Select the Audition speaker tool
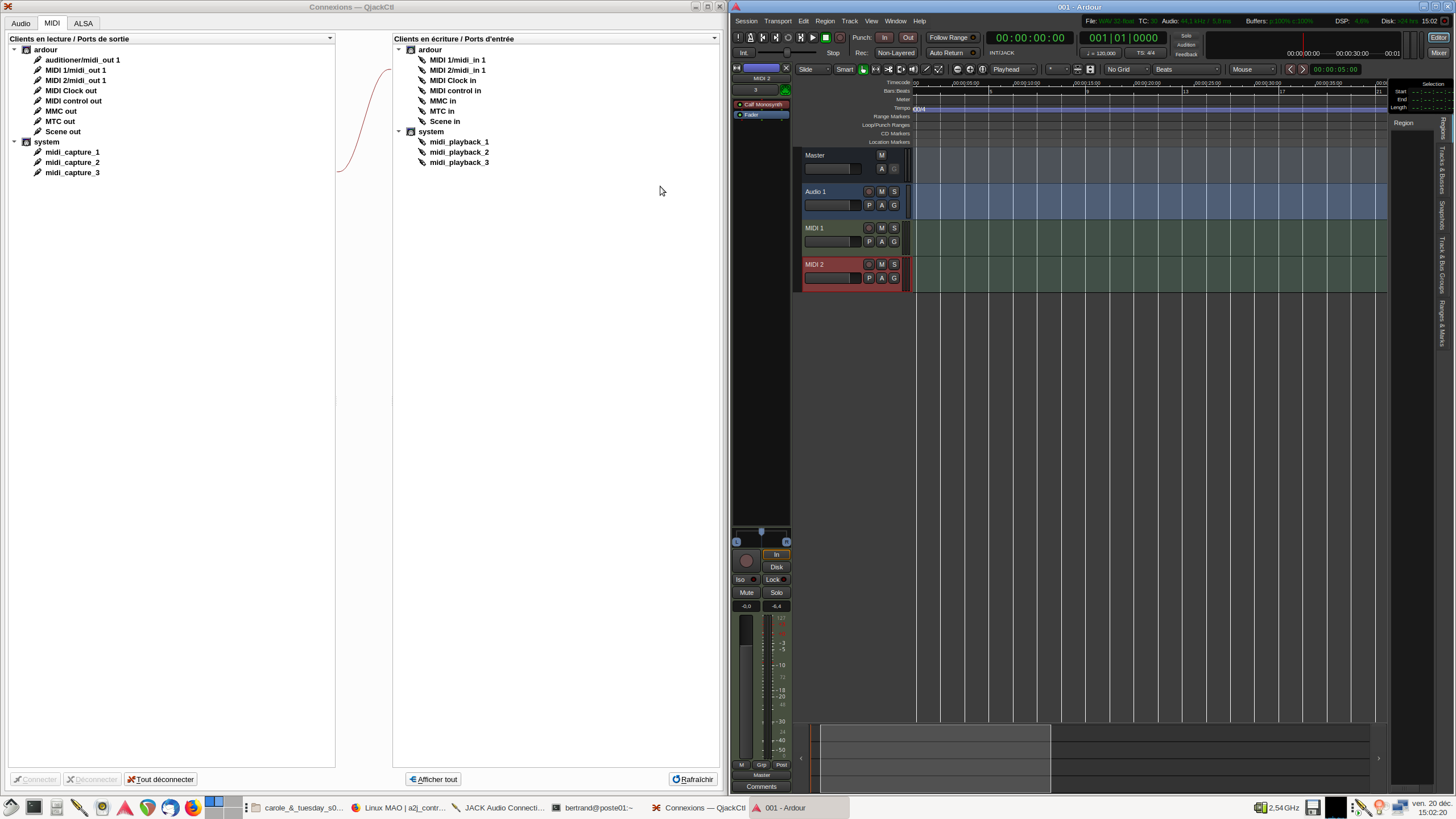This screenshot has width=1456, height=819. pos(913,69)
